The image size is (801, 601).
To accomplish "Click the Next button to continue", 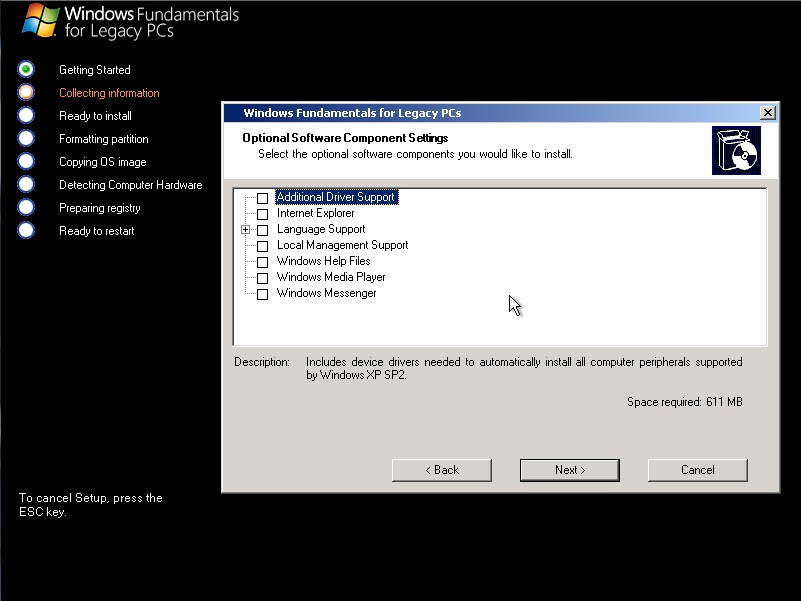I will tap(569, 470).
